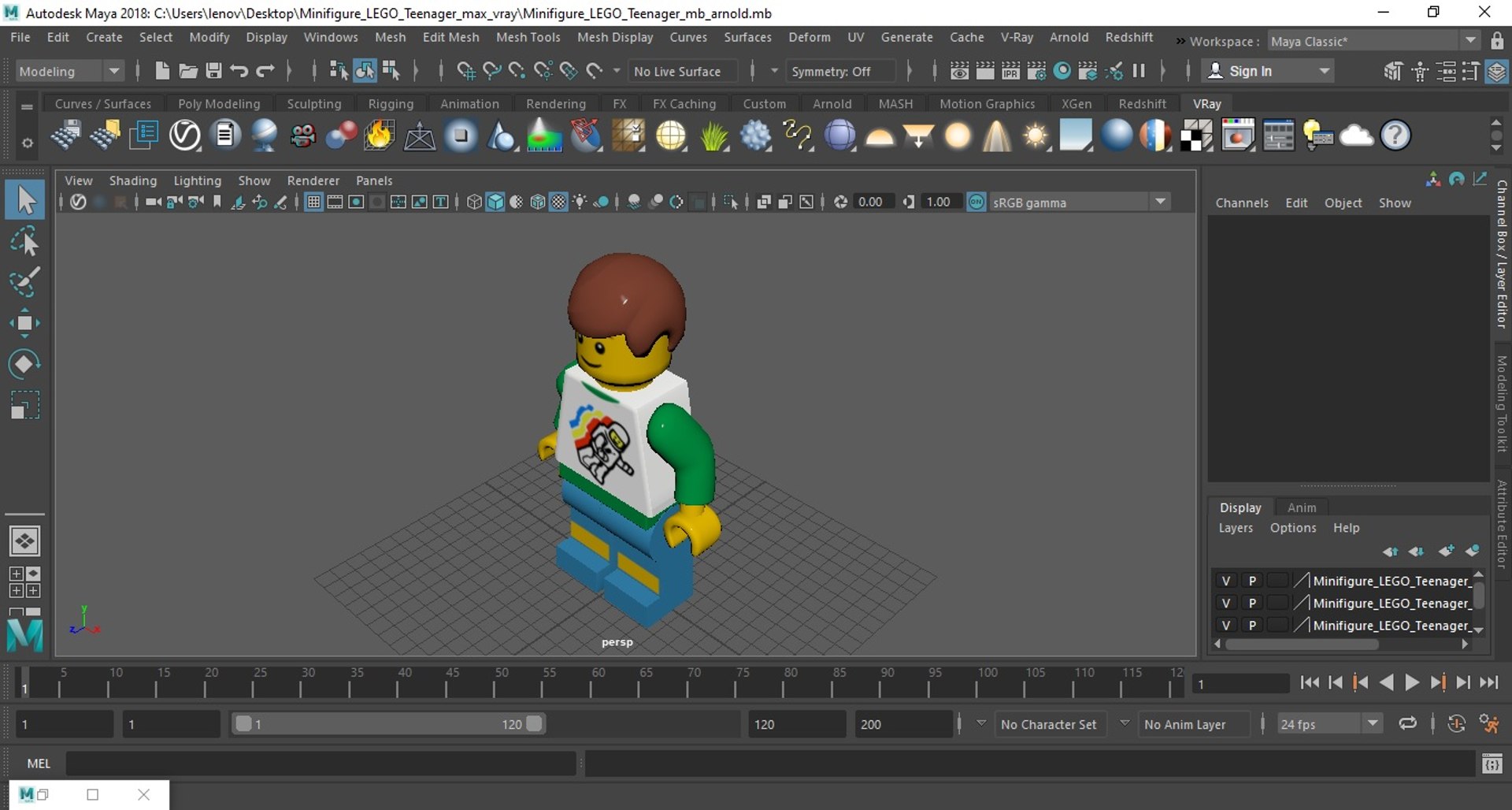Undo the last action with the arrow icon
Image resolution: width=1512 pixels, height=810 pixels.
[x=239, y=71]
